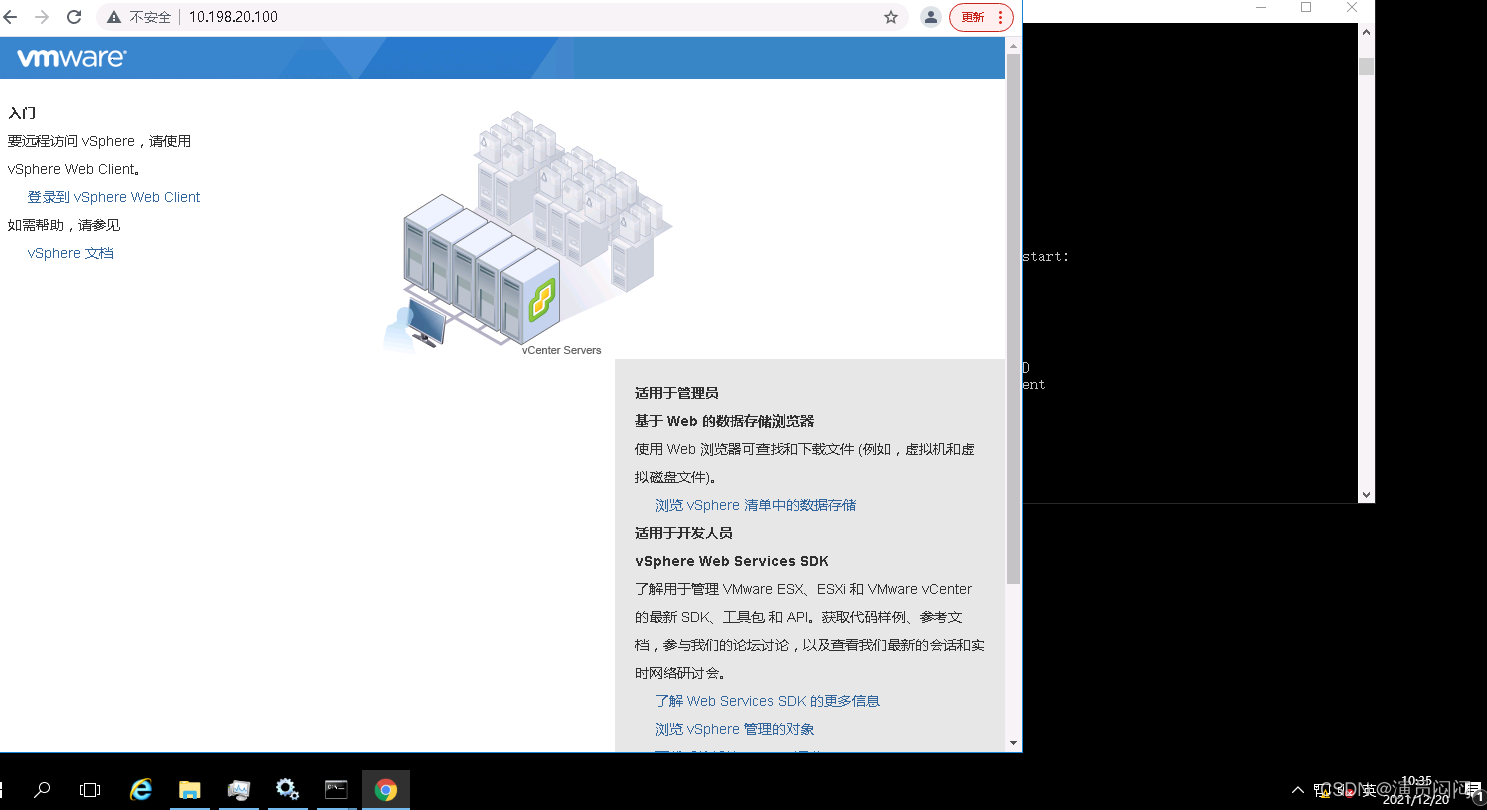
Task: Click the 基于 Web 的数据存储浏览器 heading
Action: (725, 421)
